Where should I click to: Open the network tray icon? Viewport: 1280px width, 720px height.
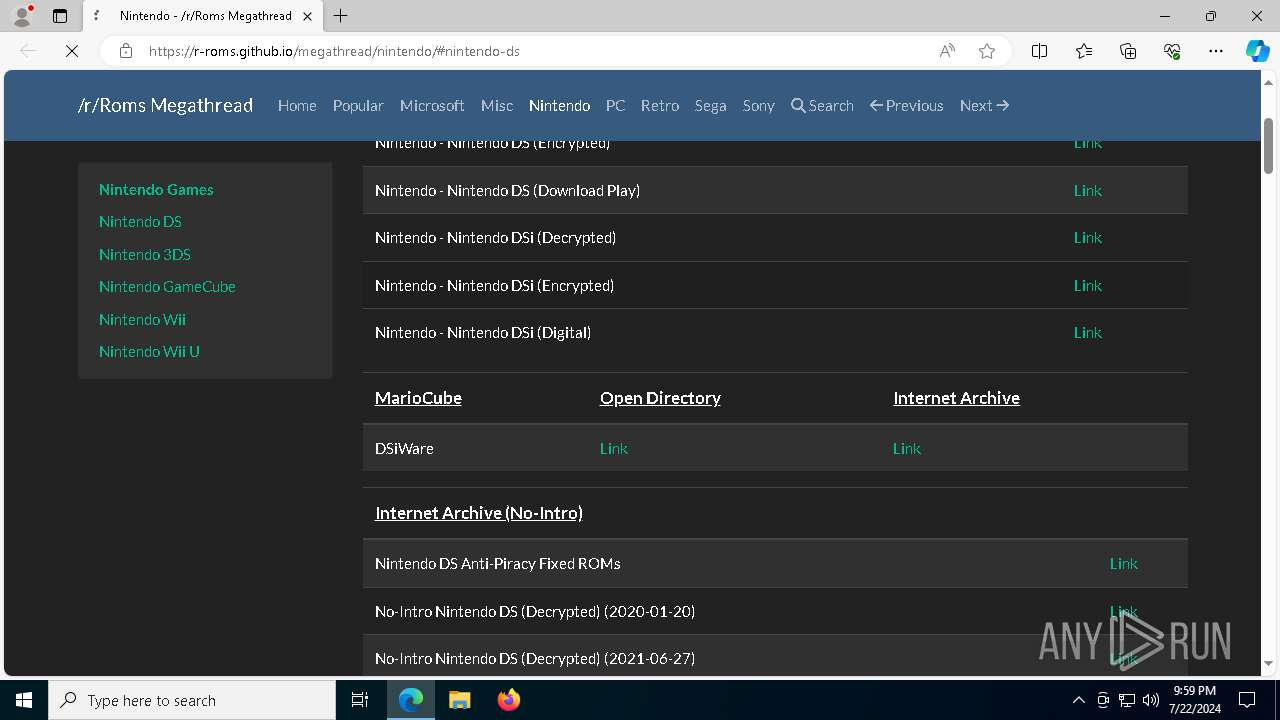tap(1127, 700)
